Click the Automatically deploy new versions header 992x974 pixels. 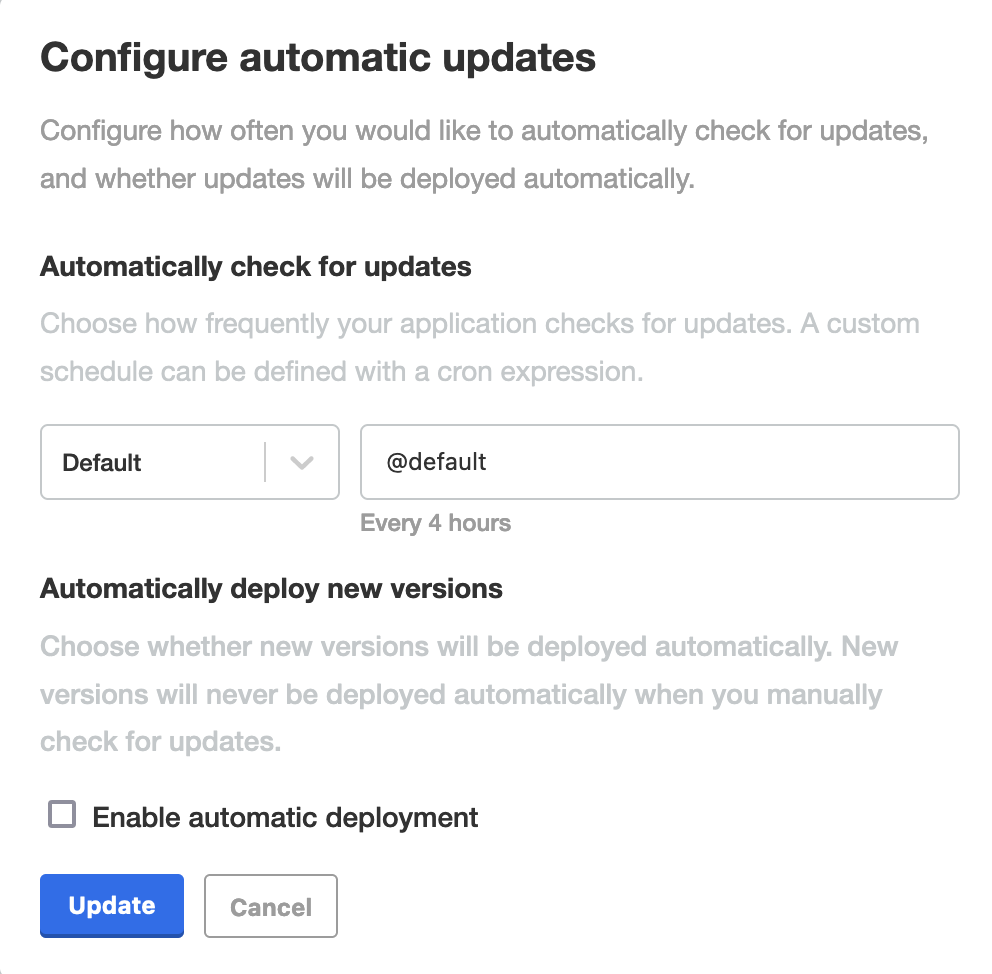(x=270, y=589)
